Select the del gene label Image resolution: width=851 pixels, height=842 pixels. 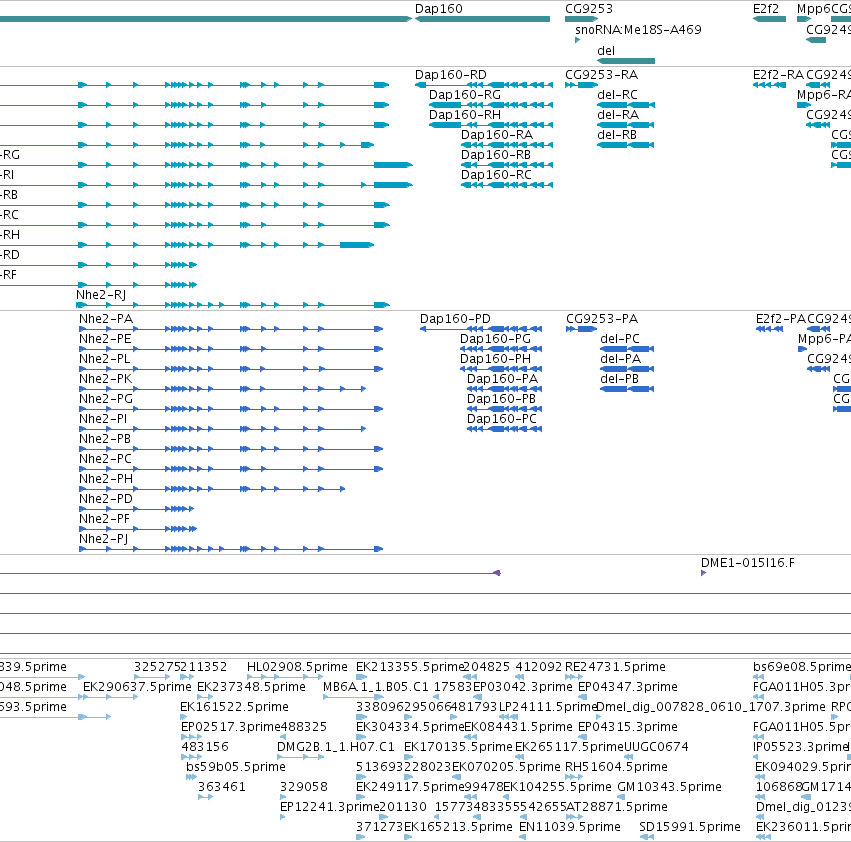606,50
